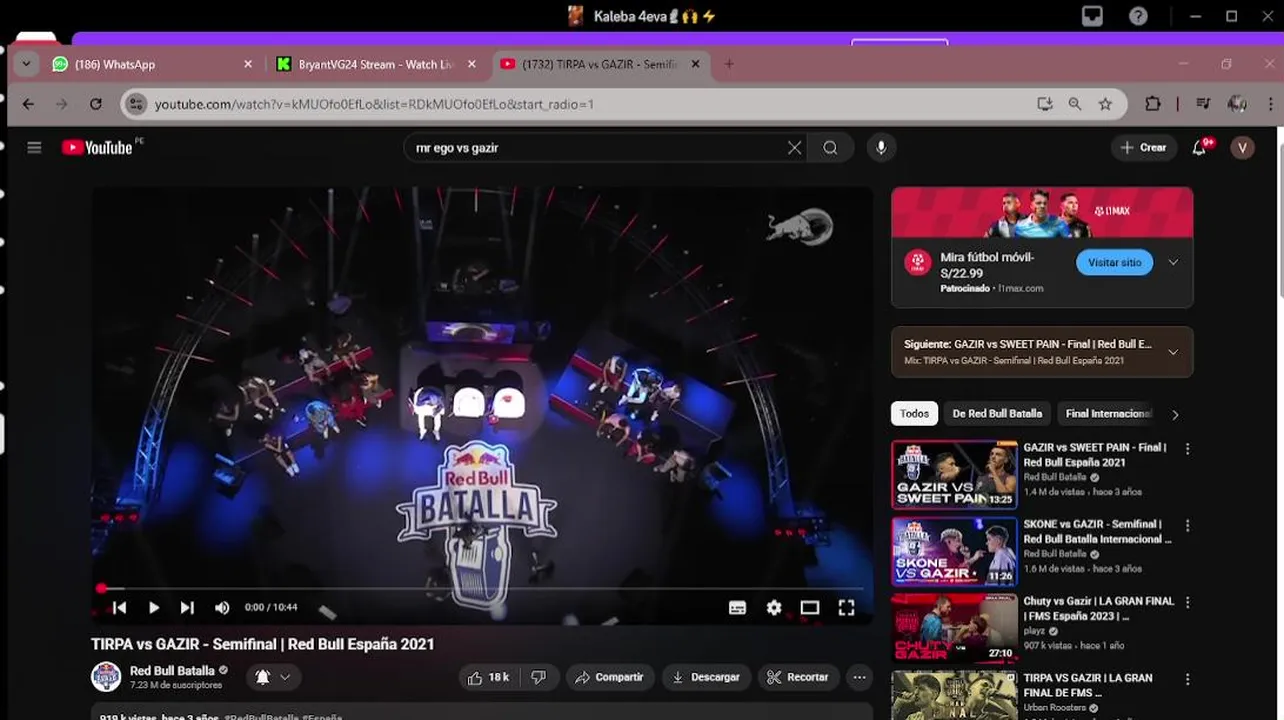Open the media control icon in toolbar
The width and height of the screenshot is (1284, 720).
(1203, 104)
